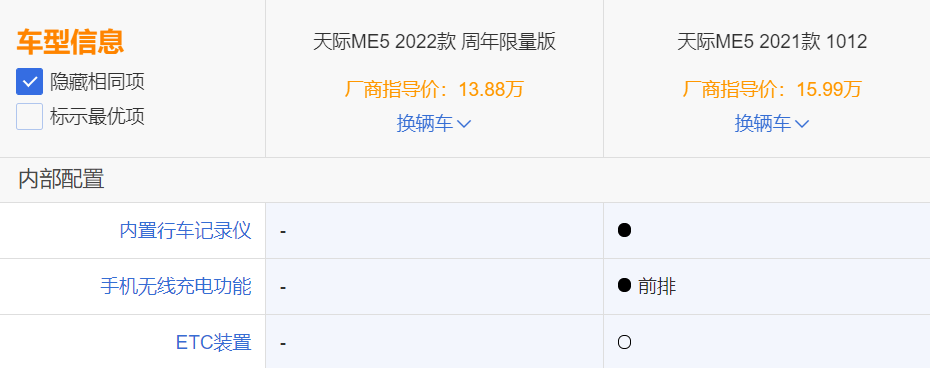The width and height of the screenshot is (930, 368).
Task: Open the 手机无线充电功能 parameter link
Action: 176,287
